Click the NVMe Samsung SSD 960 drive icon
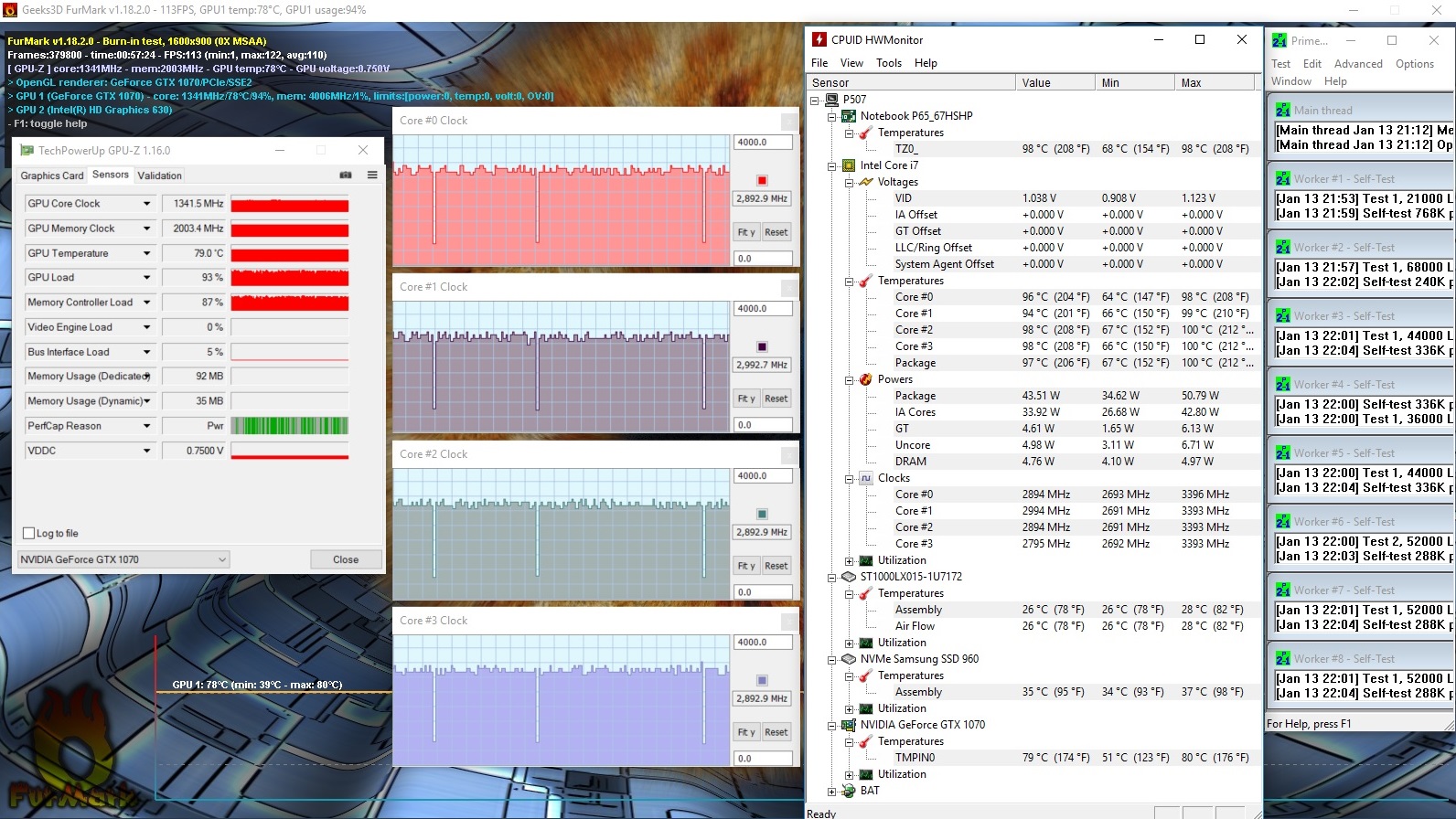The height and width of the screenshot is (819, 1456). [x=849, y=659]
